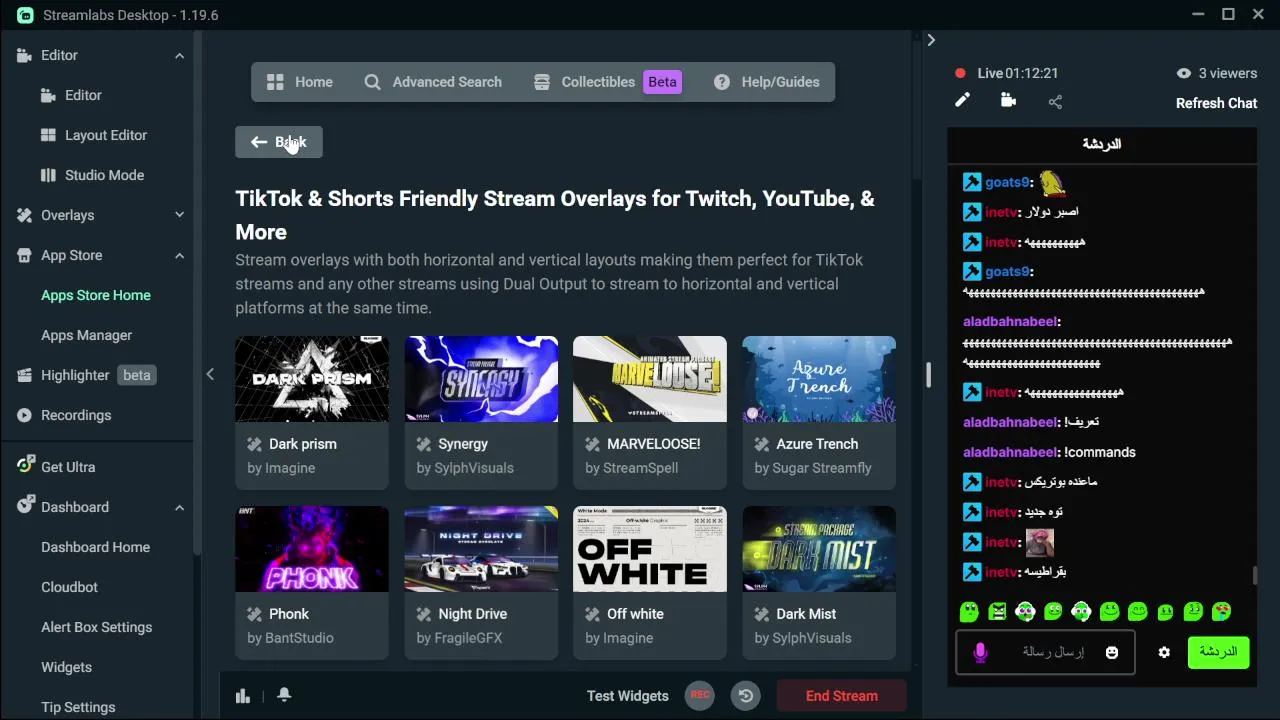Image resolution: width=1280 pixels, height=720 pixels.
Task: Select the angry face emote
Action: [x=997, y=611]
